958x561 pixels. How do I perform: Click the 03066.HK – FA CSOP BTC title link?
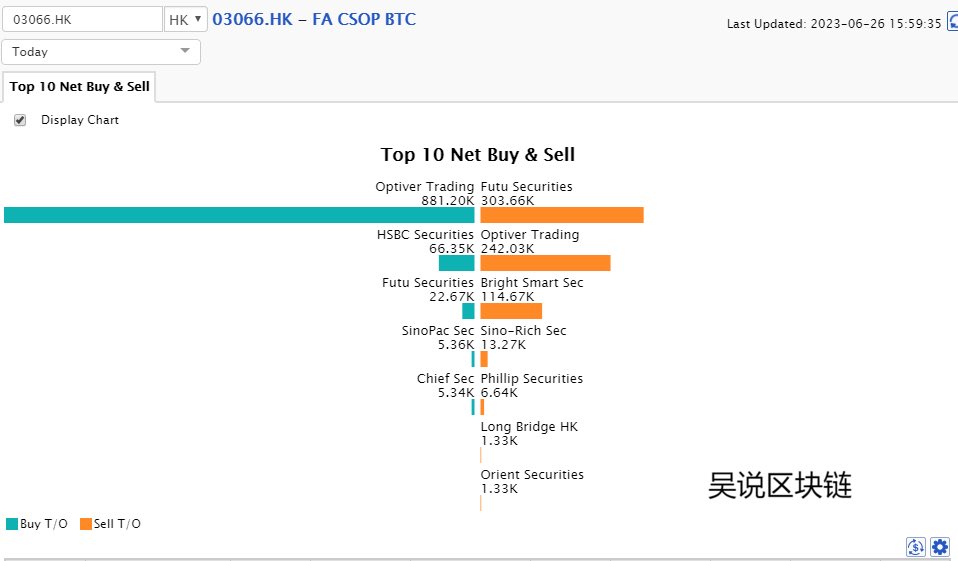[x=314, y=20]
